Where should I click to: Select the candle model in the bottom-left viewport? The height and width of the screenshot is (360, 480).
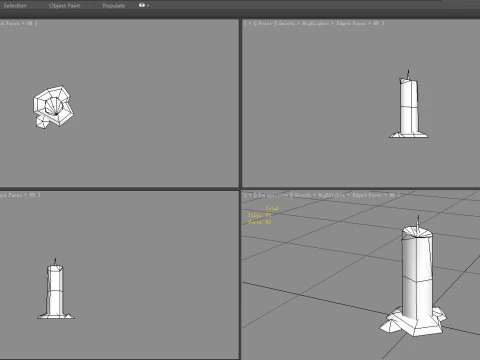pos(55,290)
